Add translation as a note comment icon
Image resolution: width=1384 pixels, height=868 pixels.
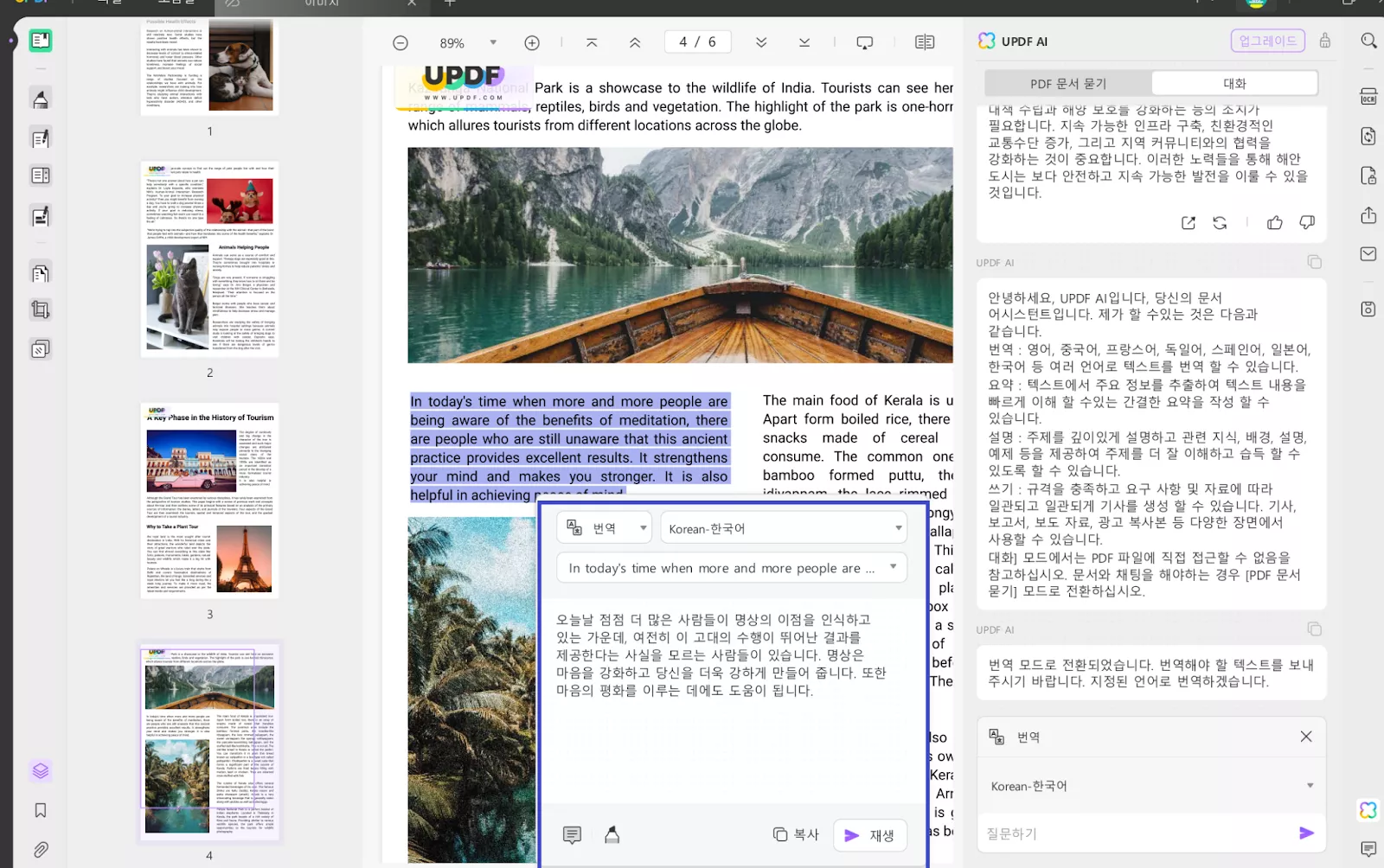coord(572,835)
